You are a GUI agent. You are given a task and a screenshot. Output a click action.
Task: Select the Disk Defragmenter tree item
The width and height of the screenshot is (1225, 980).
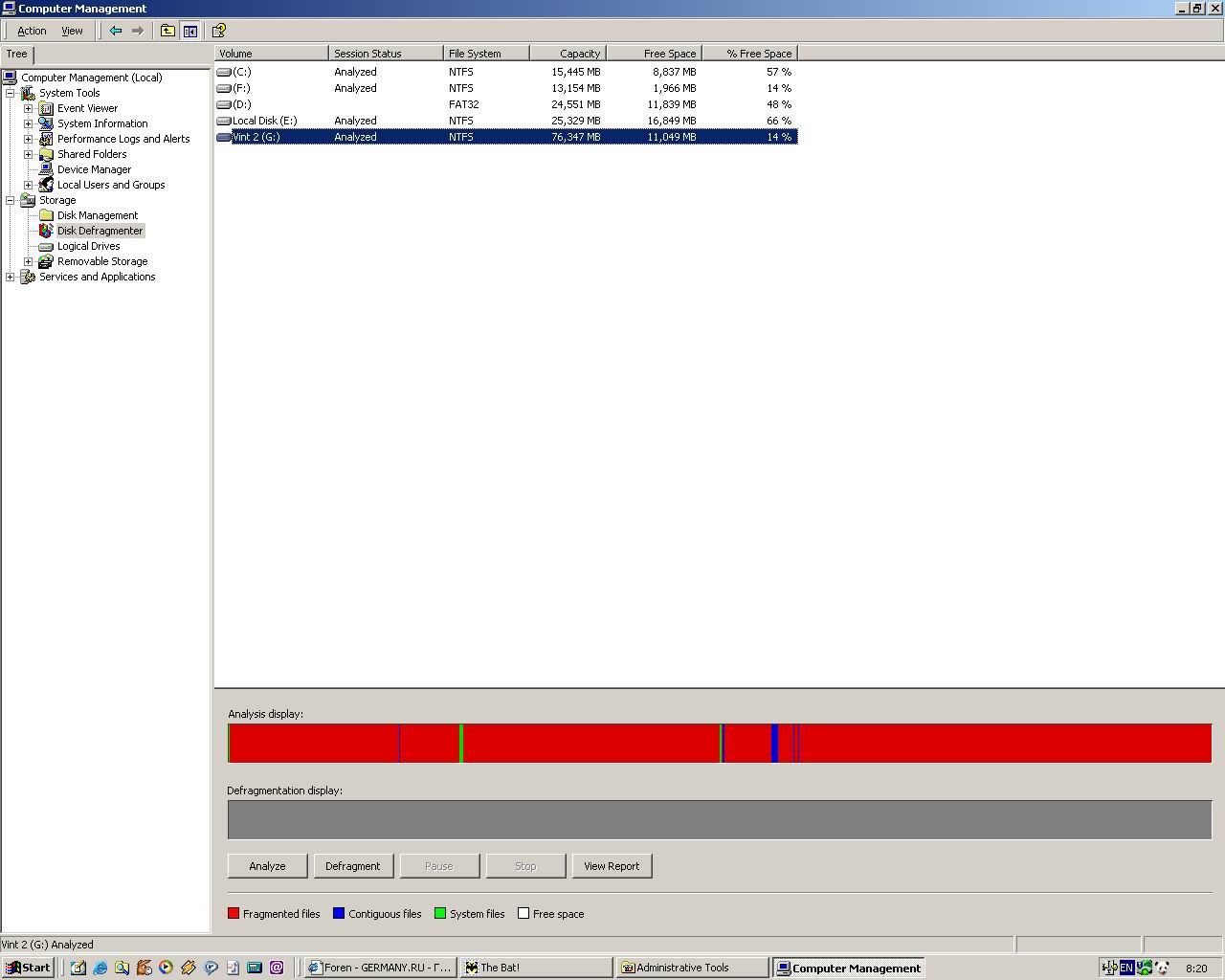coord(100,231)
